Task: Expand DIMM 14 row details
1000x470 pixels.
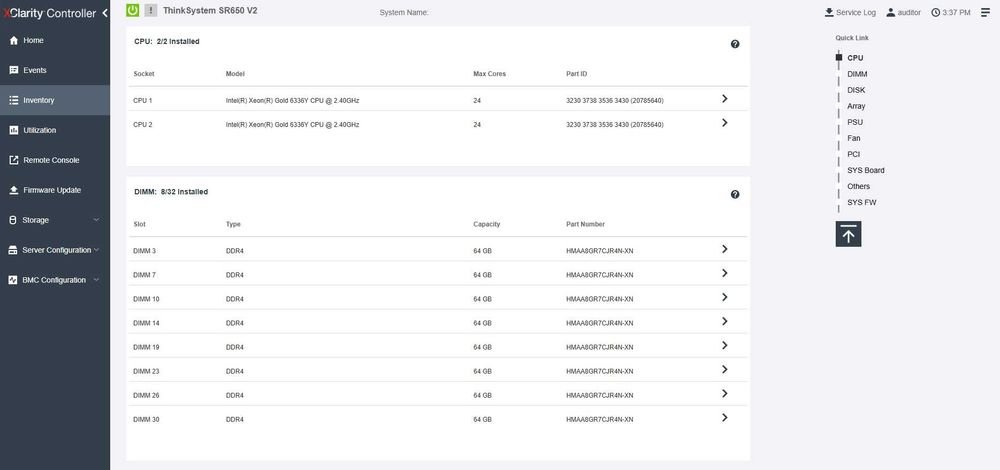Action: [724, 321]
